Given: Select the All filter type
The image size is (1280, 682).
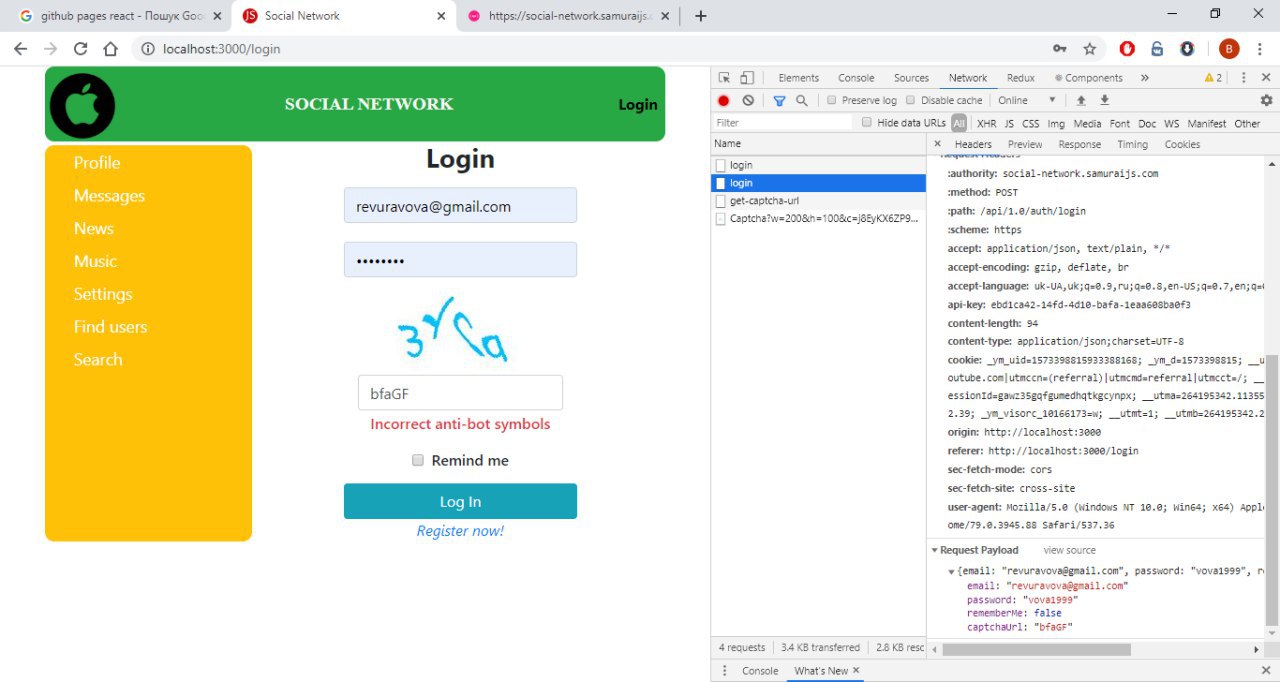Looking at the screenshot, I should tap(959, 123).
